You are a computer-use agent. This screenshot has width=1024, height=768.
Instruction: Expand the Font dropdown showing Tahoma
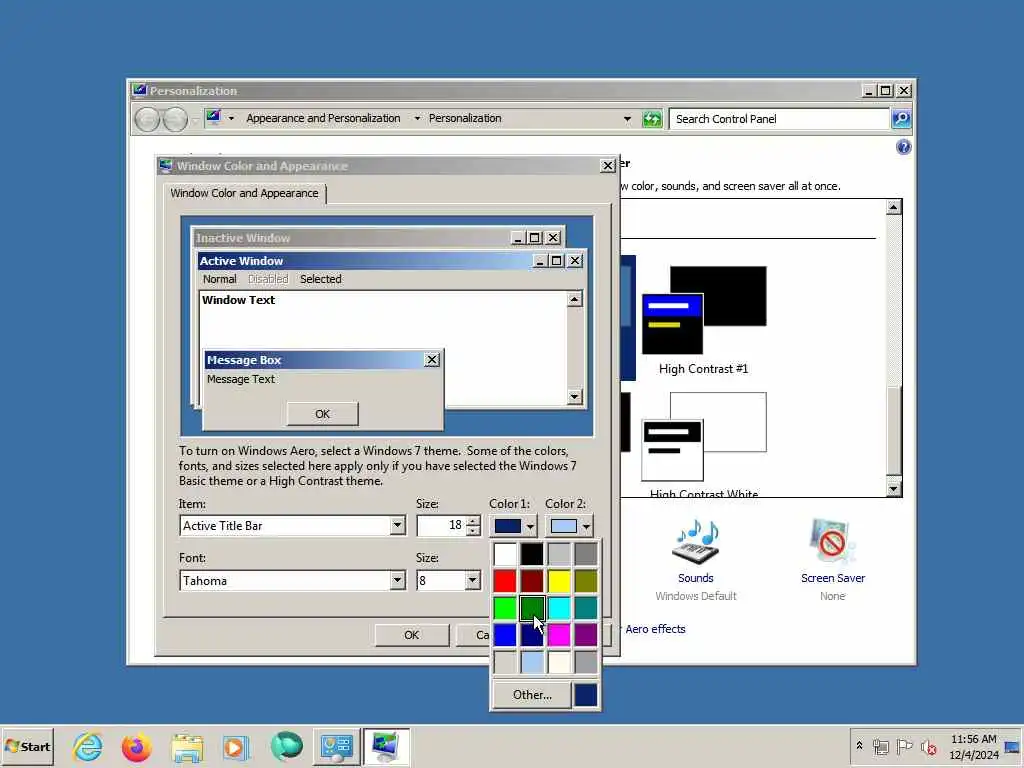click(397, 581)
